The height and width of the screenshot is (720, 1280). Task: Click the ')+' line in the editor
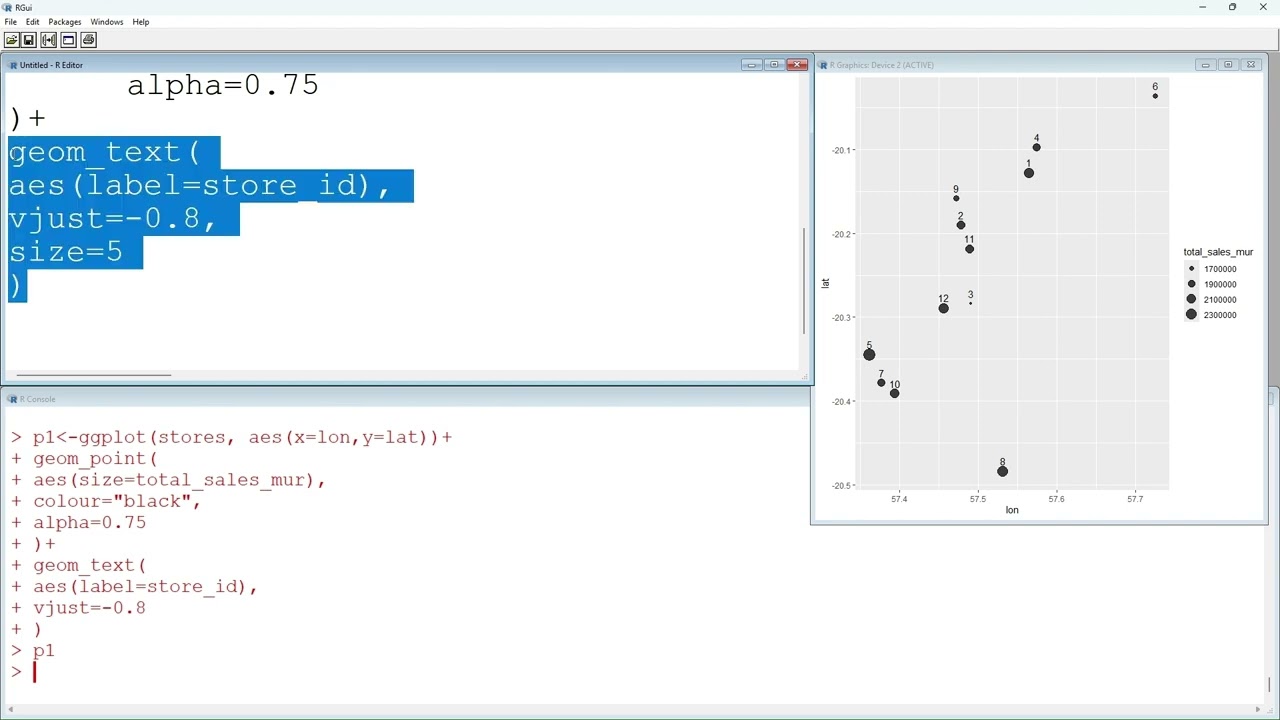point(27,118)
